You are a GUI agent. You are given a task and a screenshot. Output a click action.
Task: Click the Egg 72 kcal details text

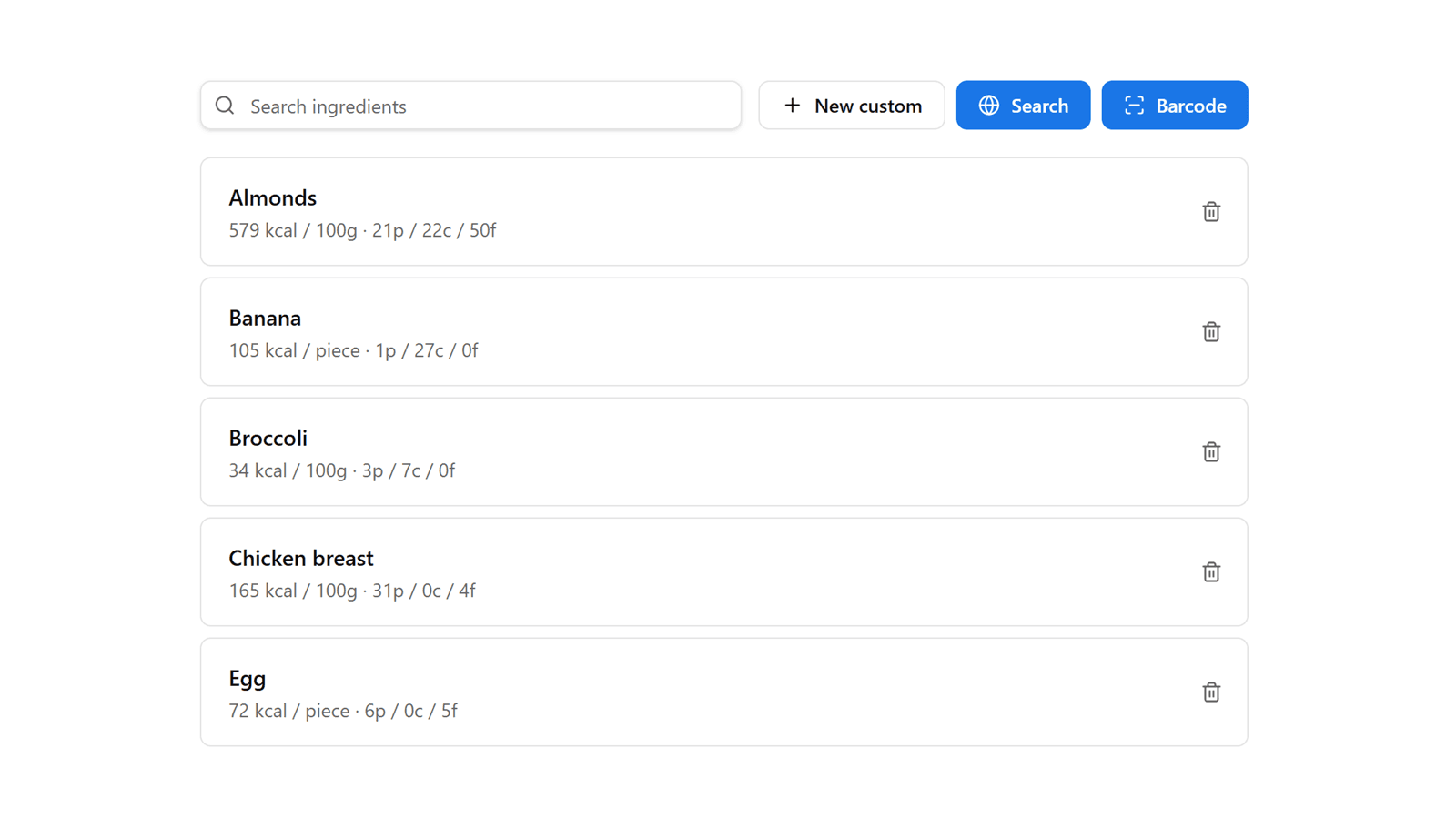click(343, 711)
